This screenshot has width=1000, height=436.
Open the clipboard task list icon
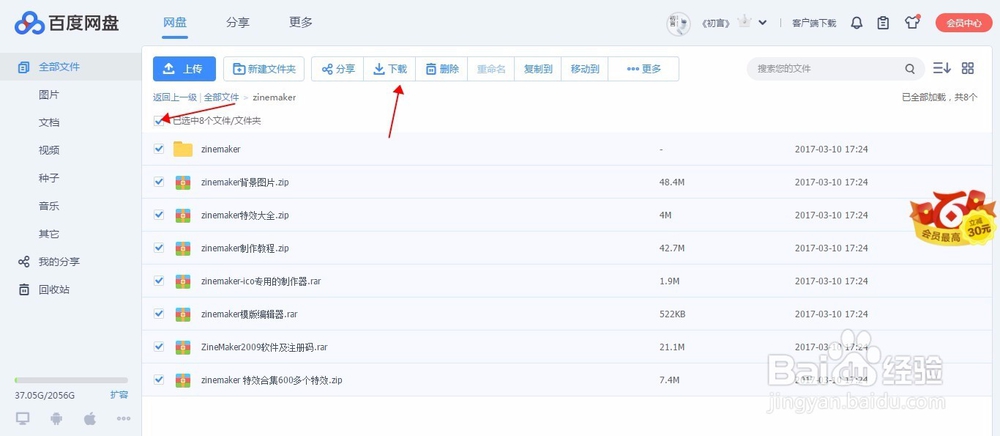pos(883,23)
